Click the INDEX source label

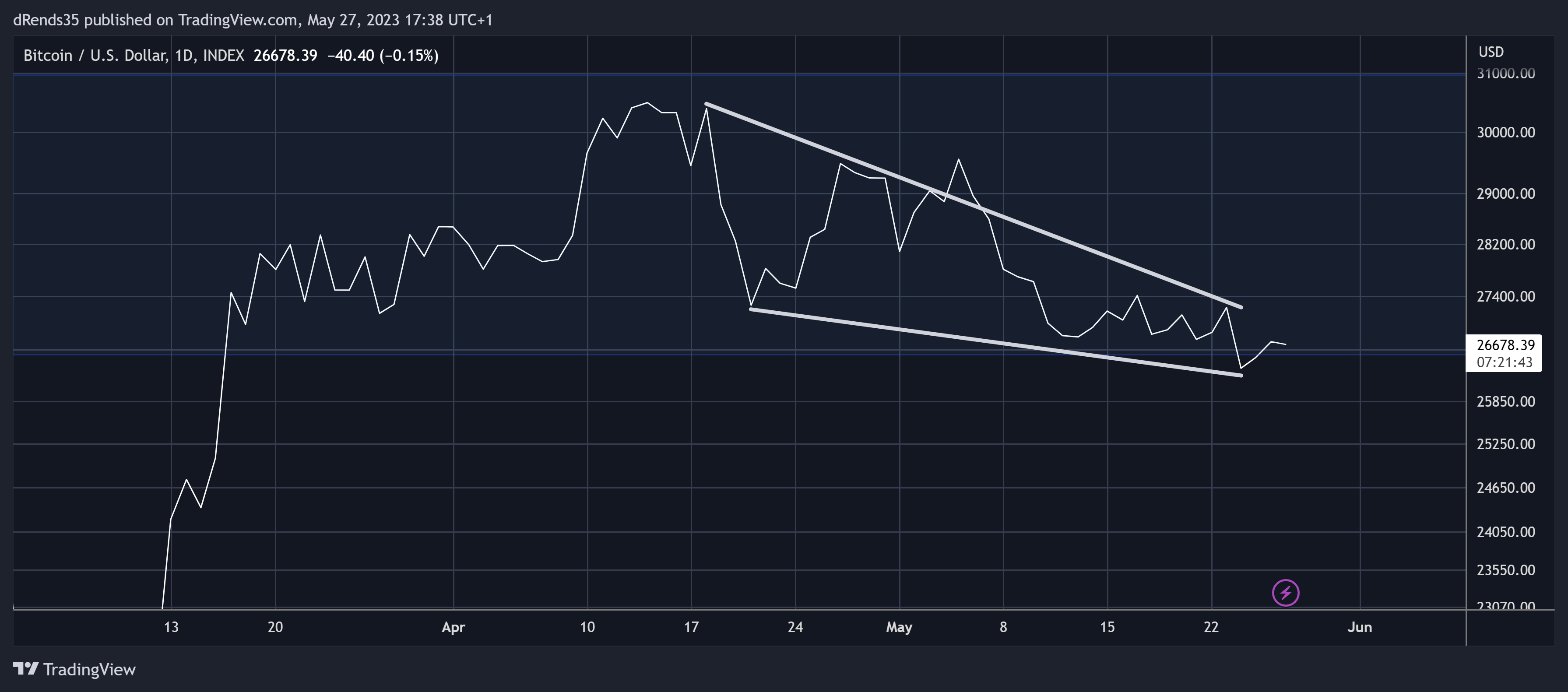click(x=223, y=56)
